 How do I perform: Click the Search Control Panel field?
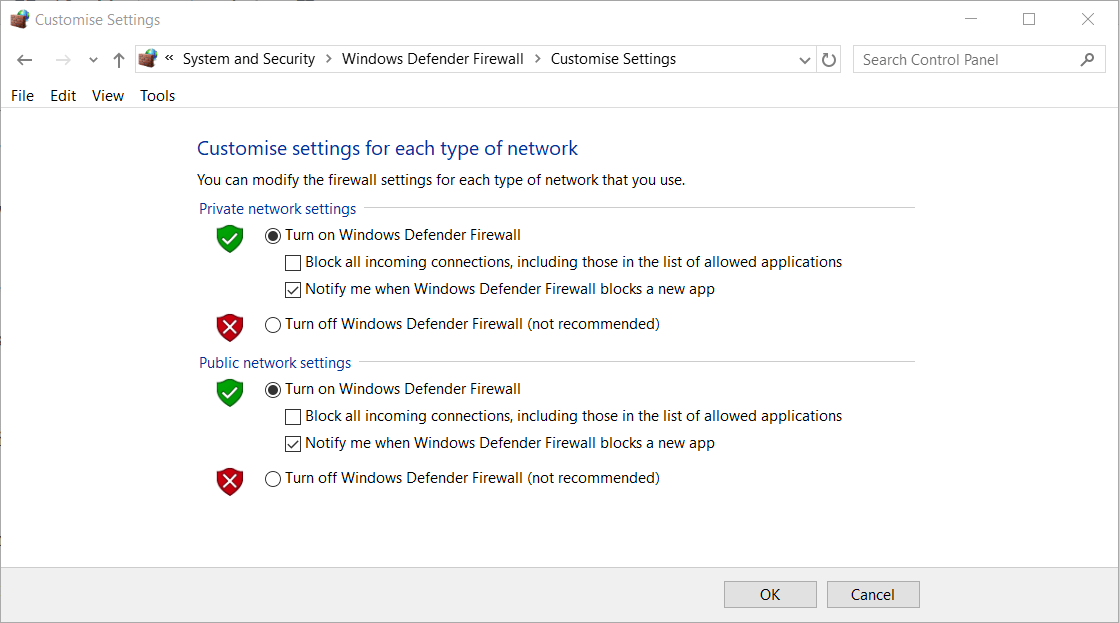[x=965, y=60]
